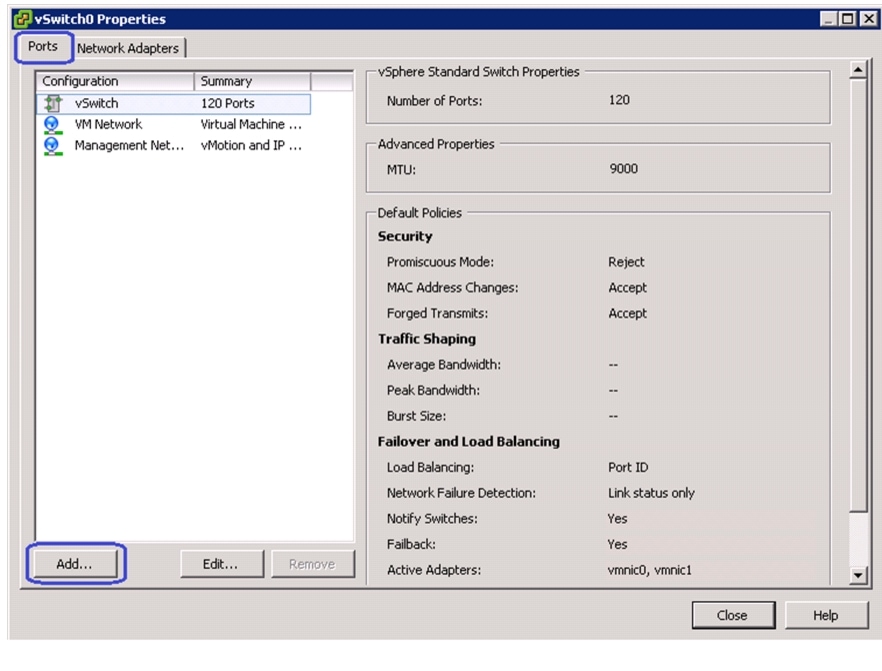This screenshot has width=882, height=671.
Task: Click the 'Advanced Properties' group title
Action: click(436, 145)
